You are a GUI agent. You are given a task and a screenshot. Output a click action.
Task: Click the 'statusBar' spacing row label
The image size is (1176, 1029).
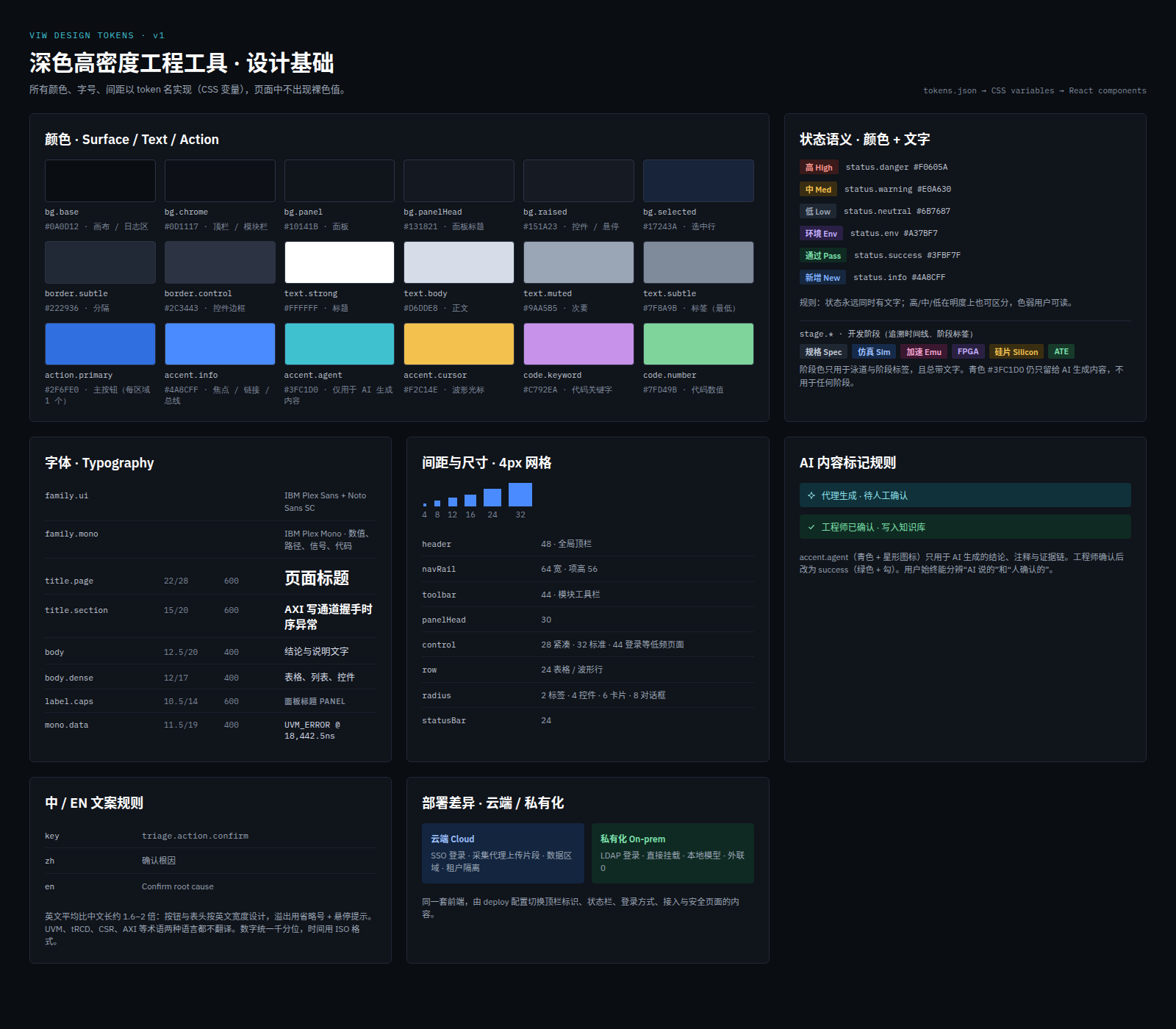click(x=444, y=720)
